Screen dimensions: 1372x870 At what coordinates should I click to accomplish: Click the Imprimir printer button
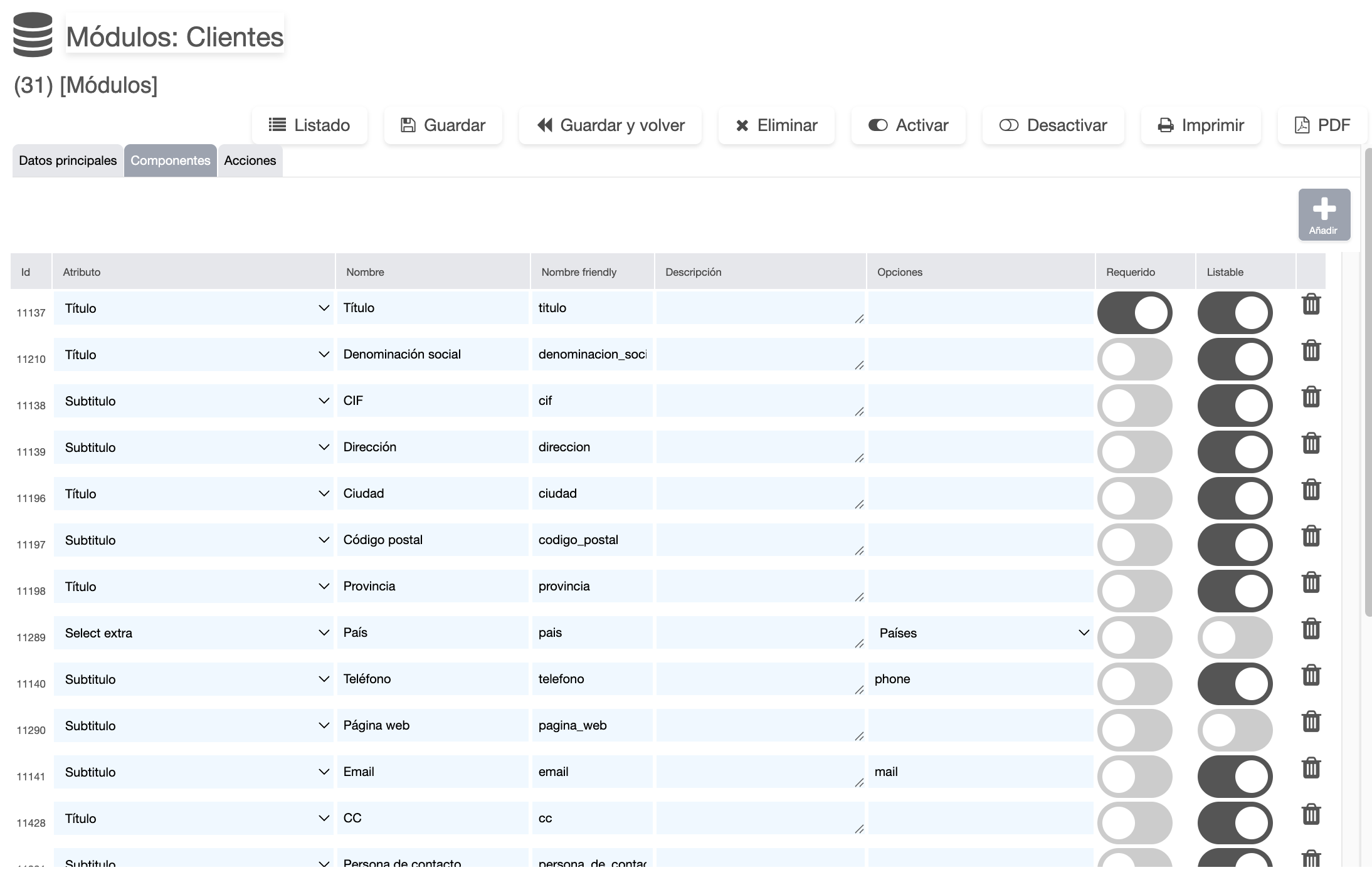coord(1200,125)
